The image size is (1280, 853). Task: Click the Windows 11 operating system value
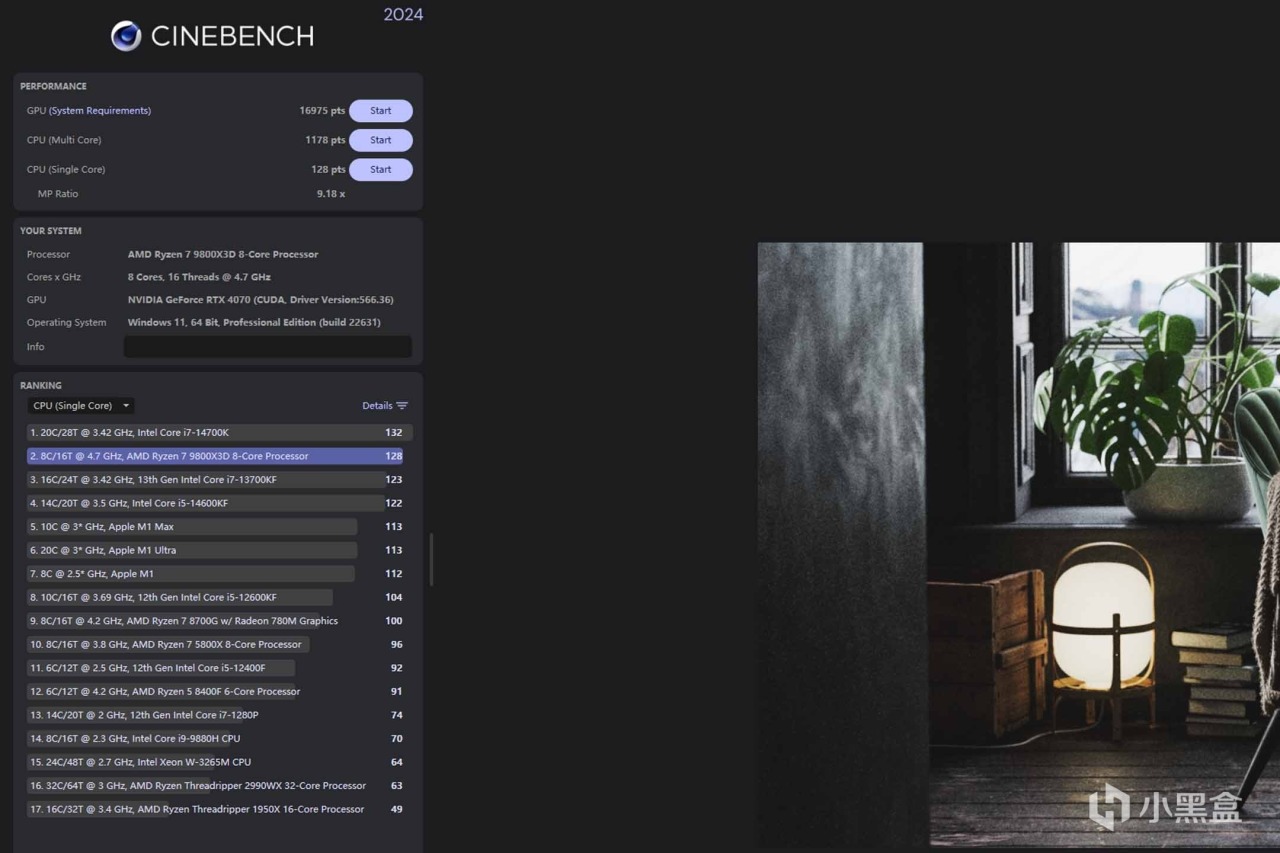coord(254,323)
